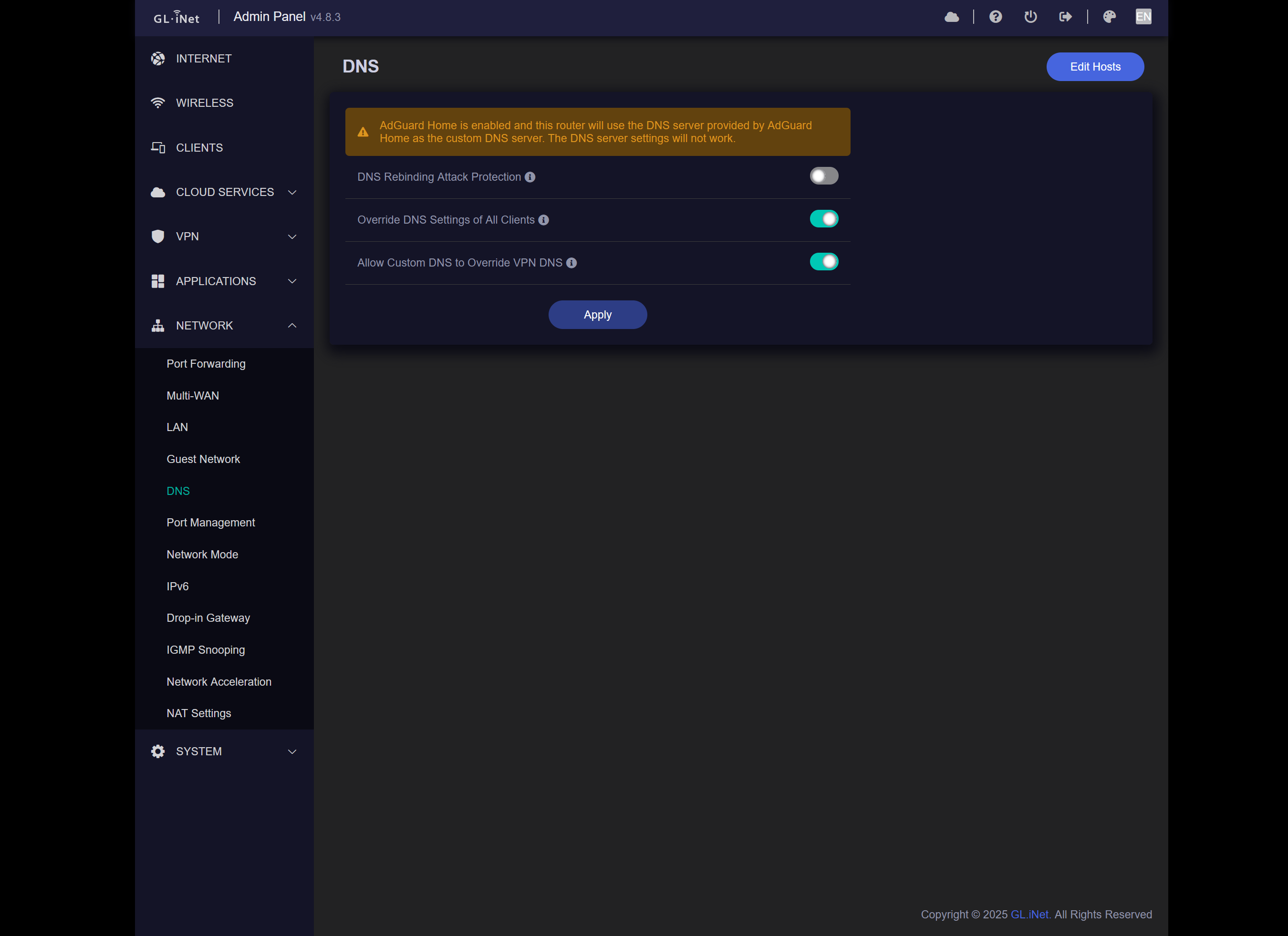The image size is (1288, 936).
Task: Disable Override DNS Settings of All Clients
Action: (x=823, y=219)
